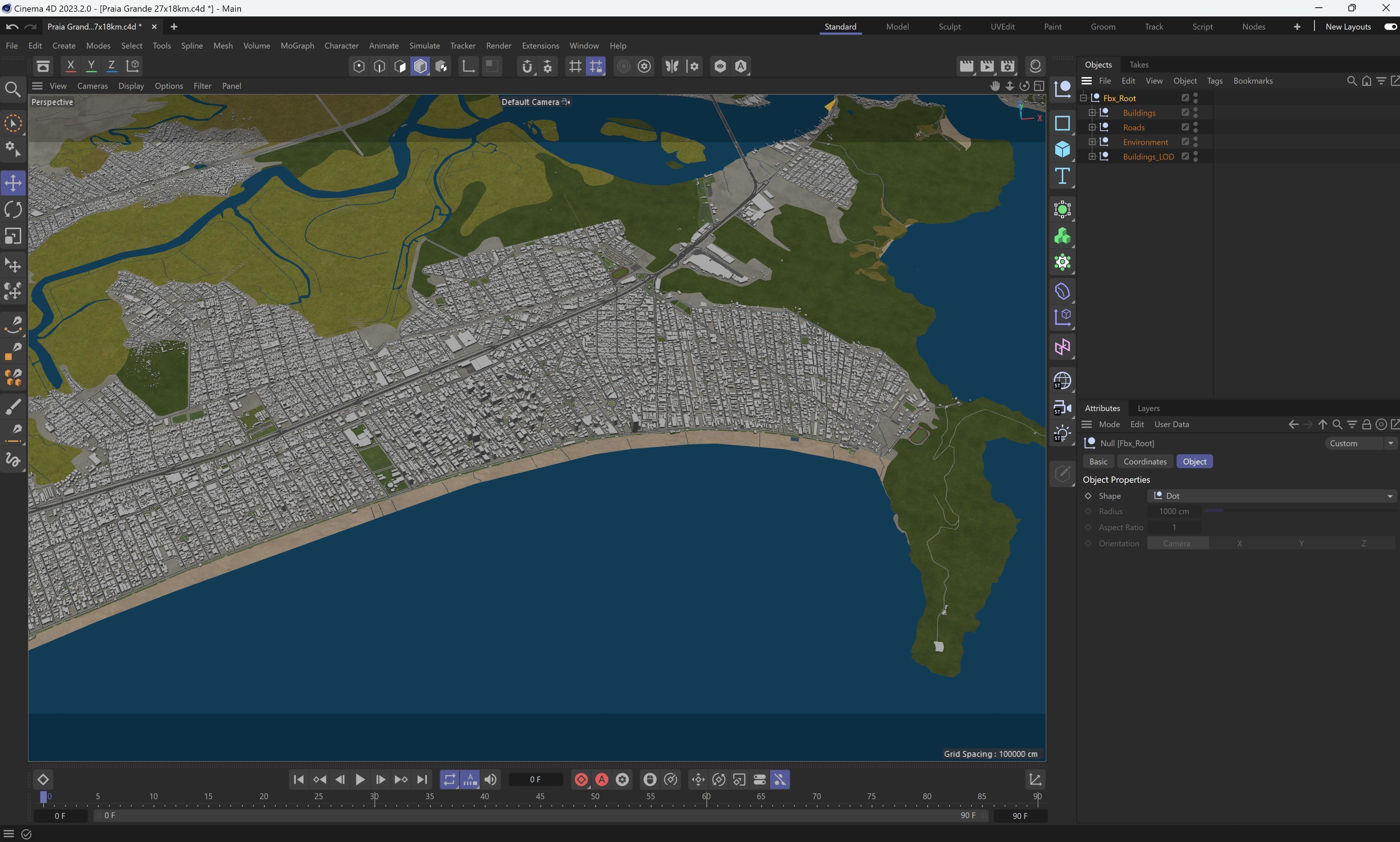Open Edit Render Settings icon
1400x842 pixels.
click(x=1008, y=67)
